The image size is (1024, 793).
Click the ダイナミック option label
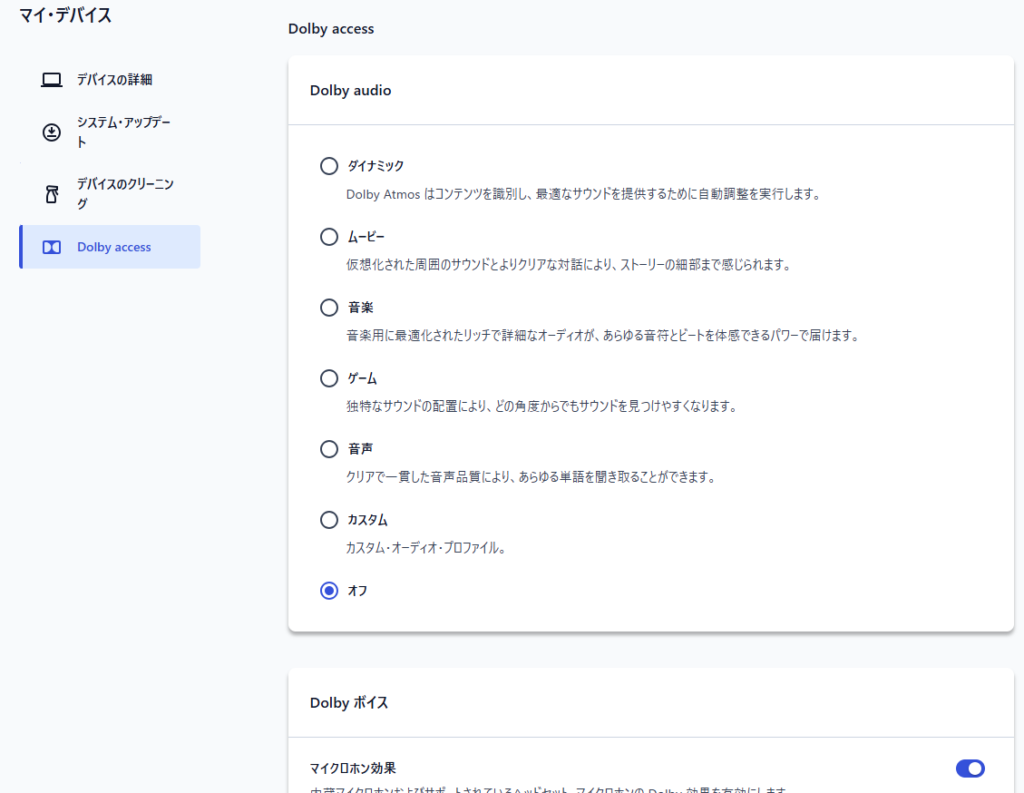pos(376,166)
